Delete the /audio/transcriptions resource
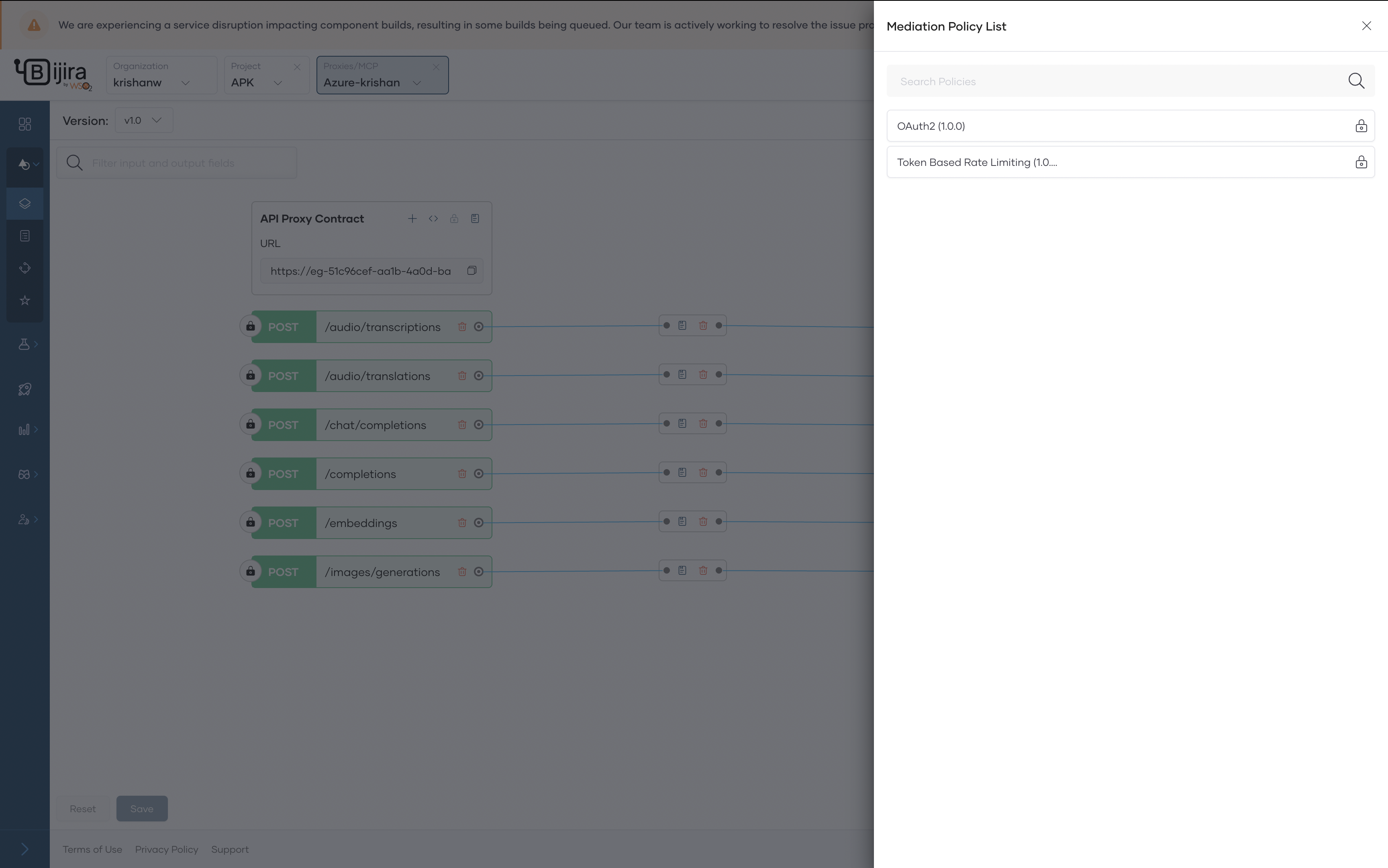 [x=461, y=327]
